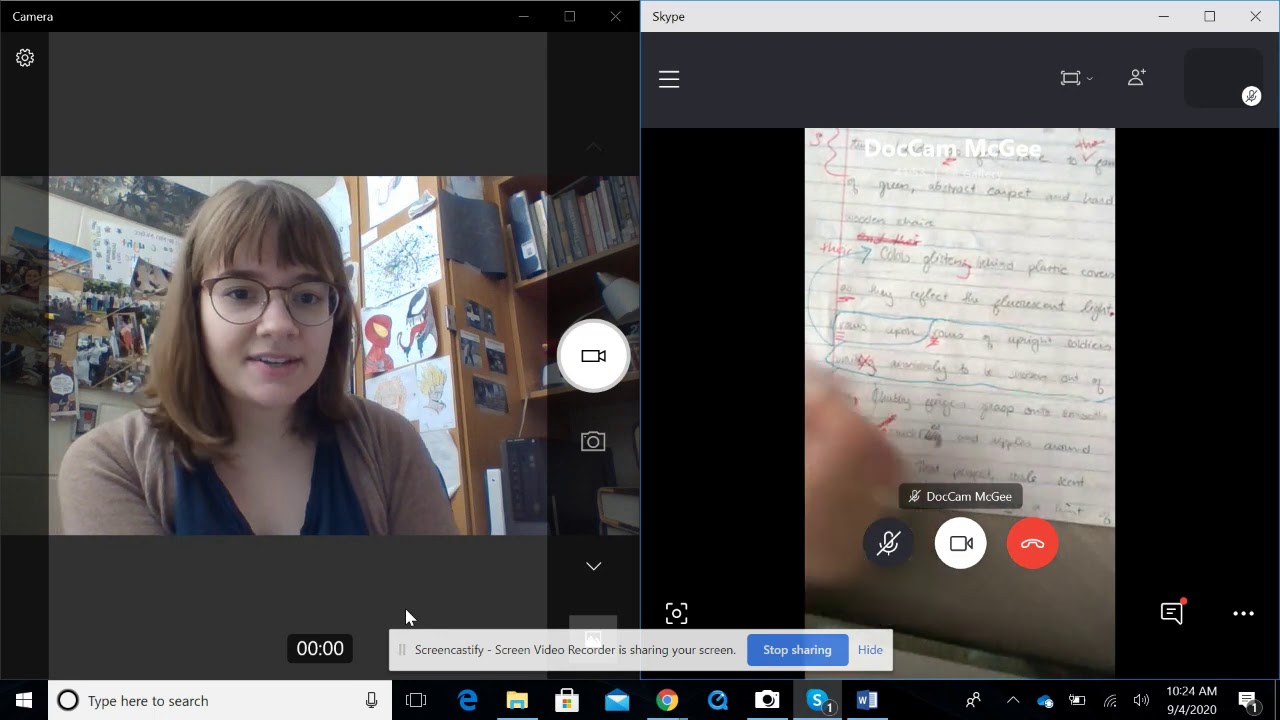End the Skype call with red hang-up button

click(x=1032, y=543)
